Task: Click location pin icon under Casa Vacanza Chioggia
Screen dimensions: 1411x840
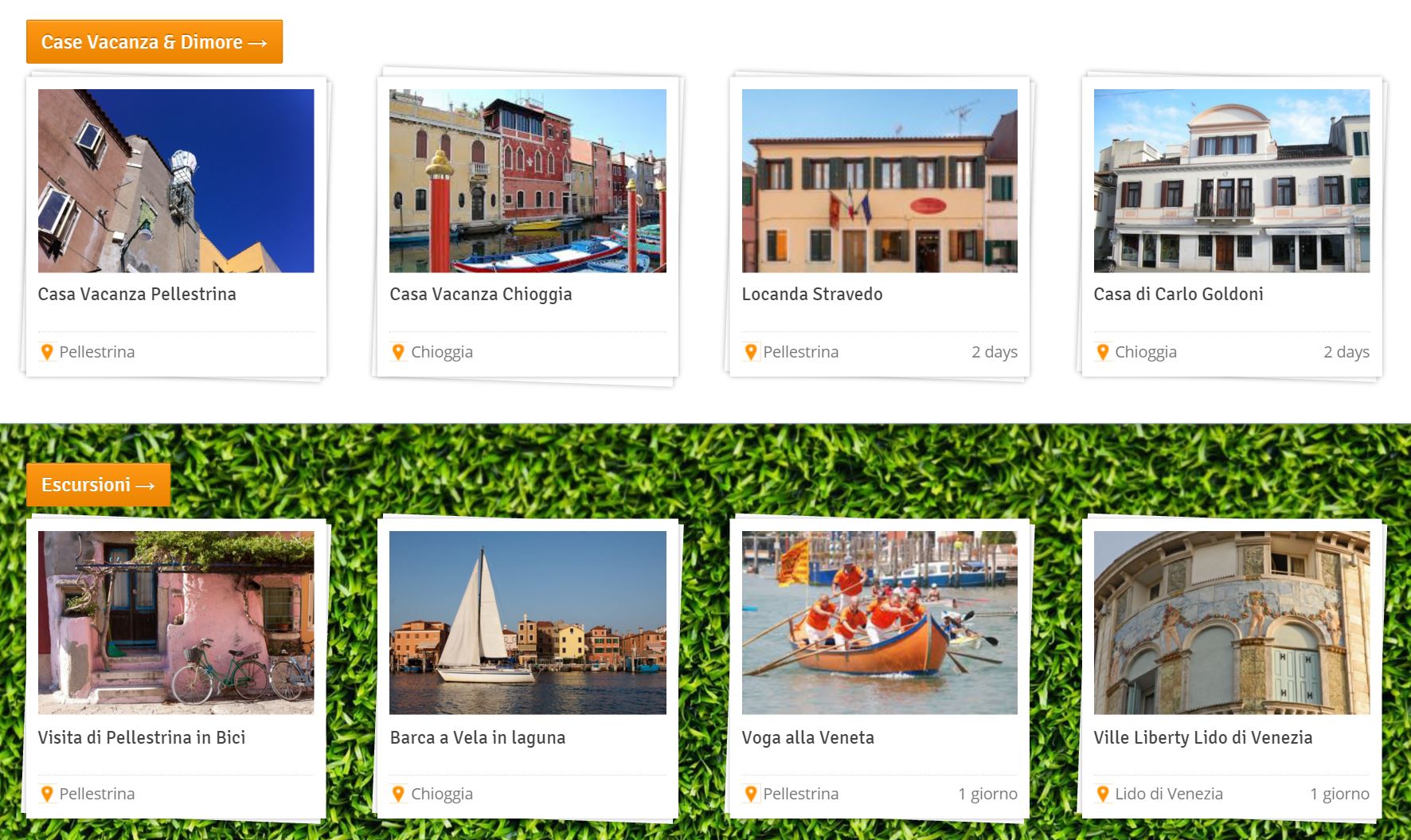Action: (399, 352)
